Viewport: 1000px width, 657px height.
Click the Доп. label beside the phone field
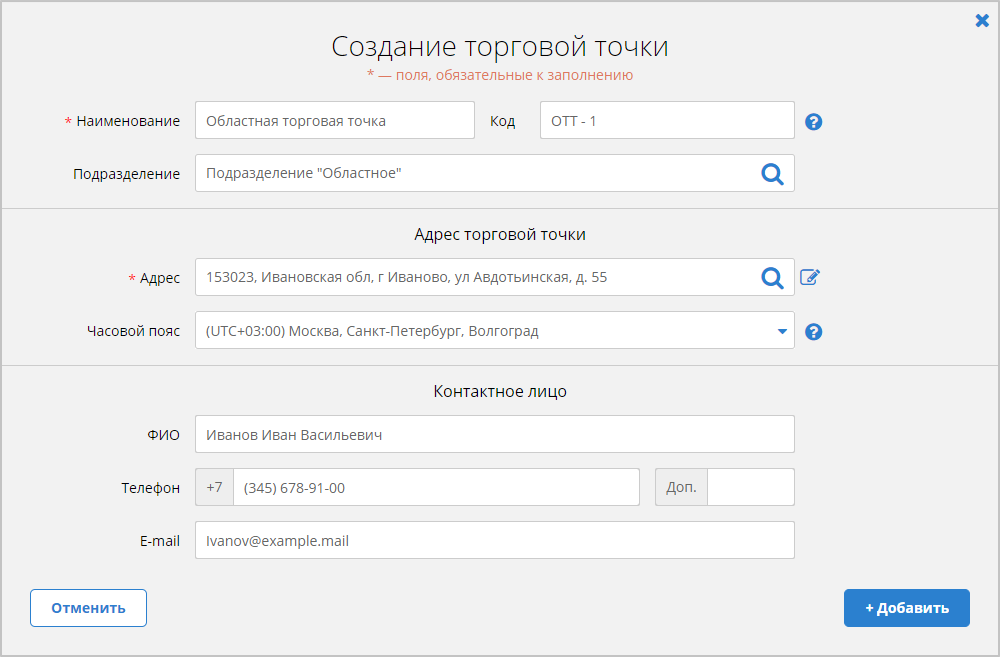681,488
